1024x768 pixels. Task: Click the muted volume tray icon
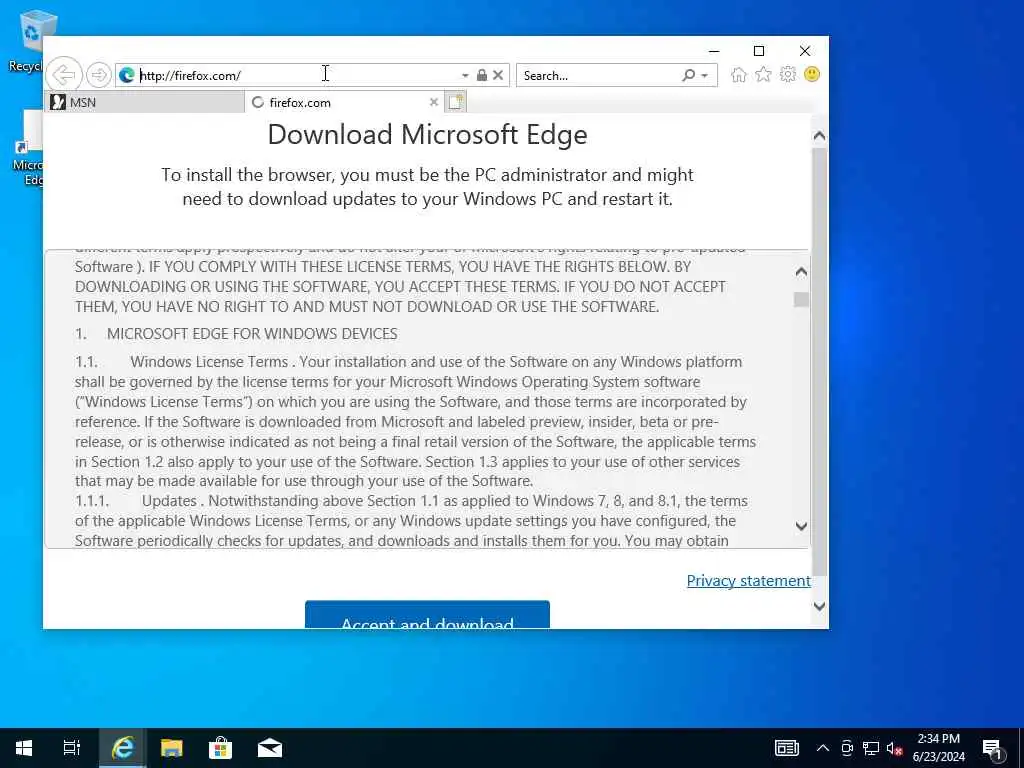click(894, 748)
